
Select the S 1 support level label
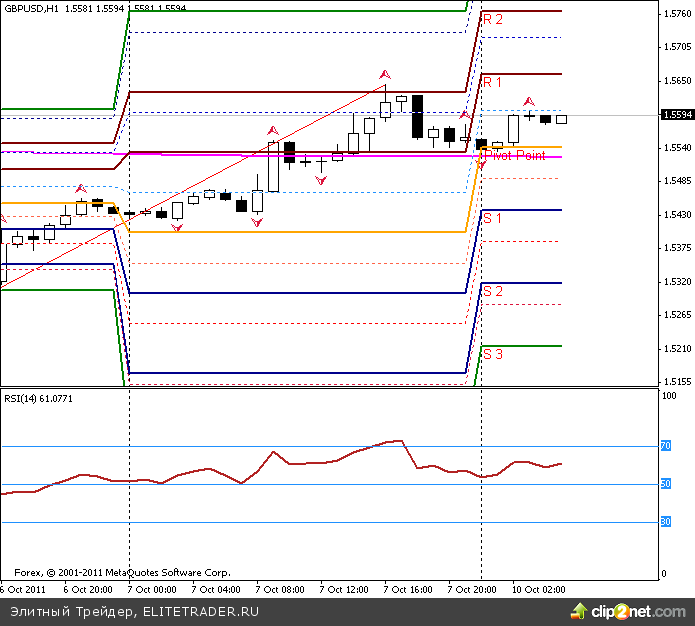[x=493, y=218]
